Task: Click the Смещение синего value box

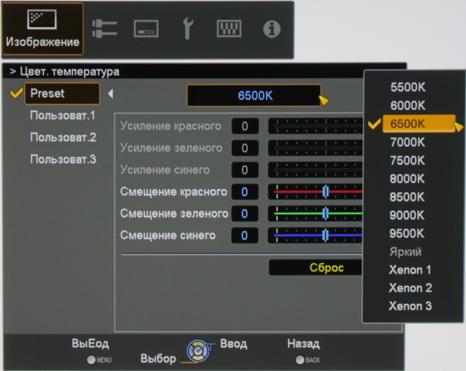Action: click(245, 236)
